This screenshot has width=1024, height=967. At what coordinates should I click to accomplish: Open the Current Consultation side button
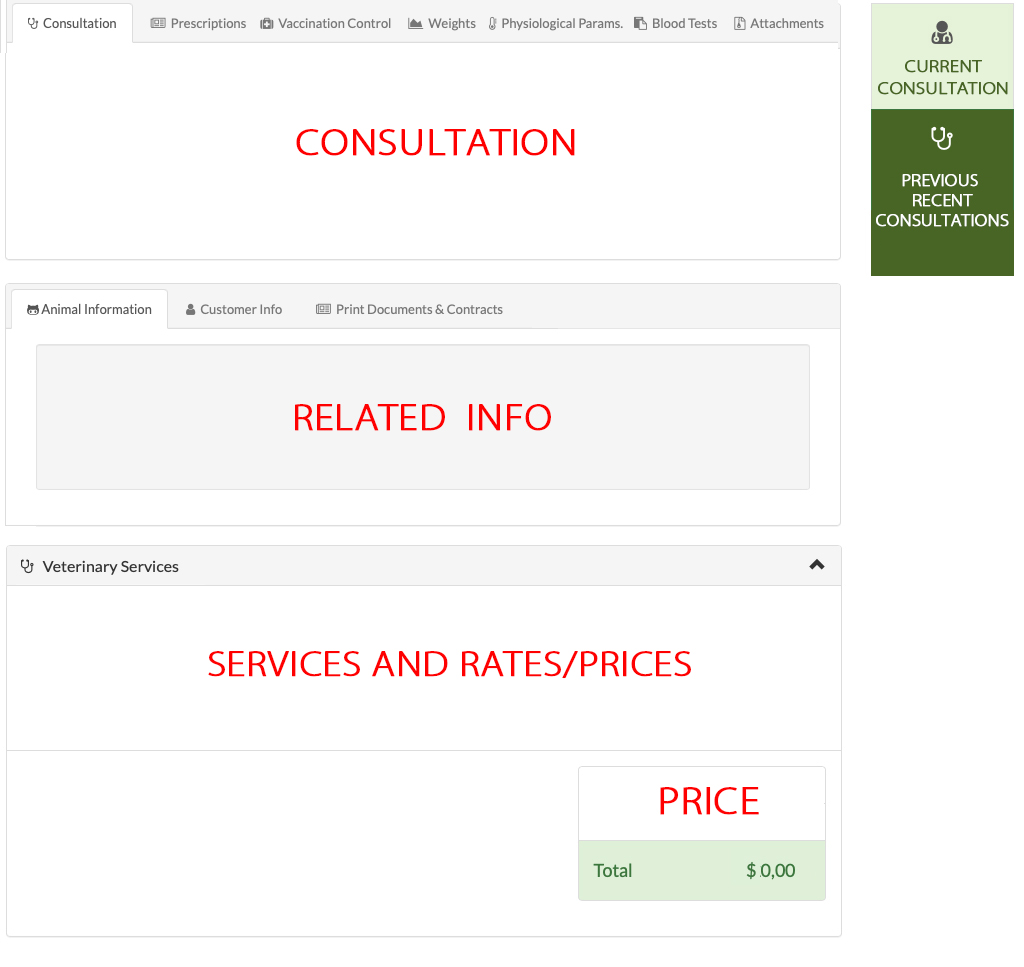pos(942,57)
